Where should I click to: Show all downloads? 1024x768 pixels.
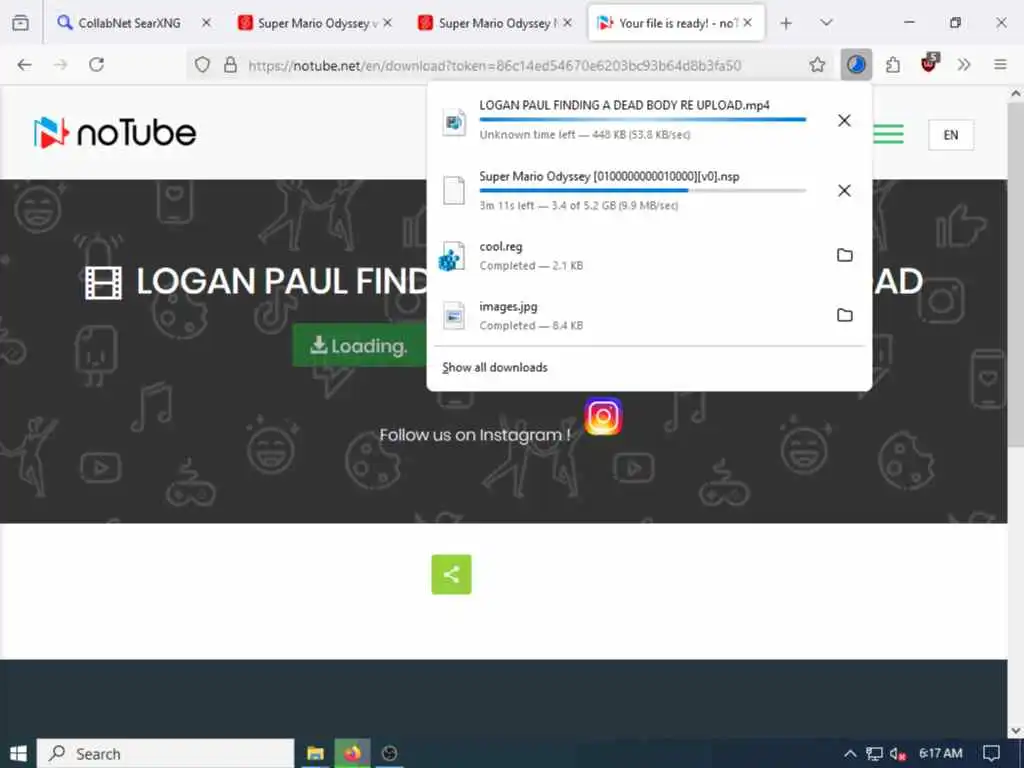(x=494, y=368)
